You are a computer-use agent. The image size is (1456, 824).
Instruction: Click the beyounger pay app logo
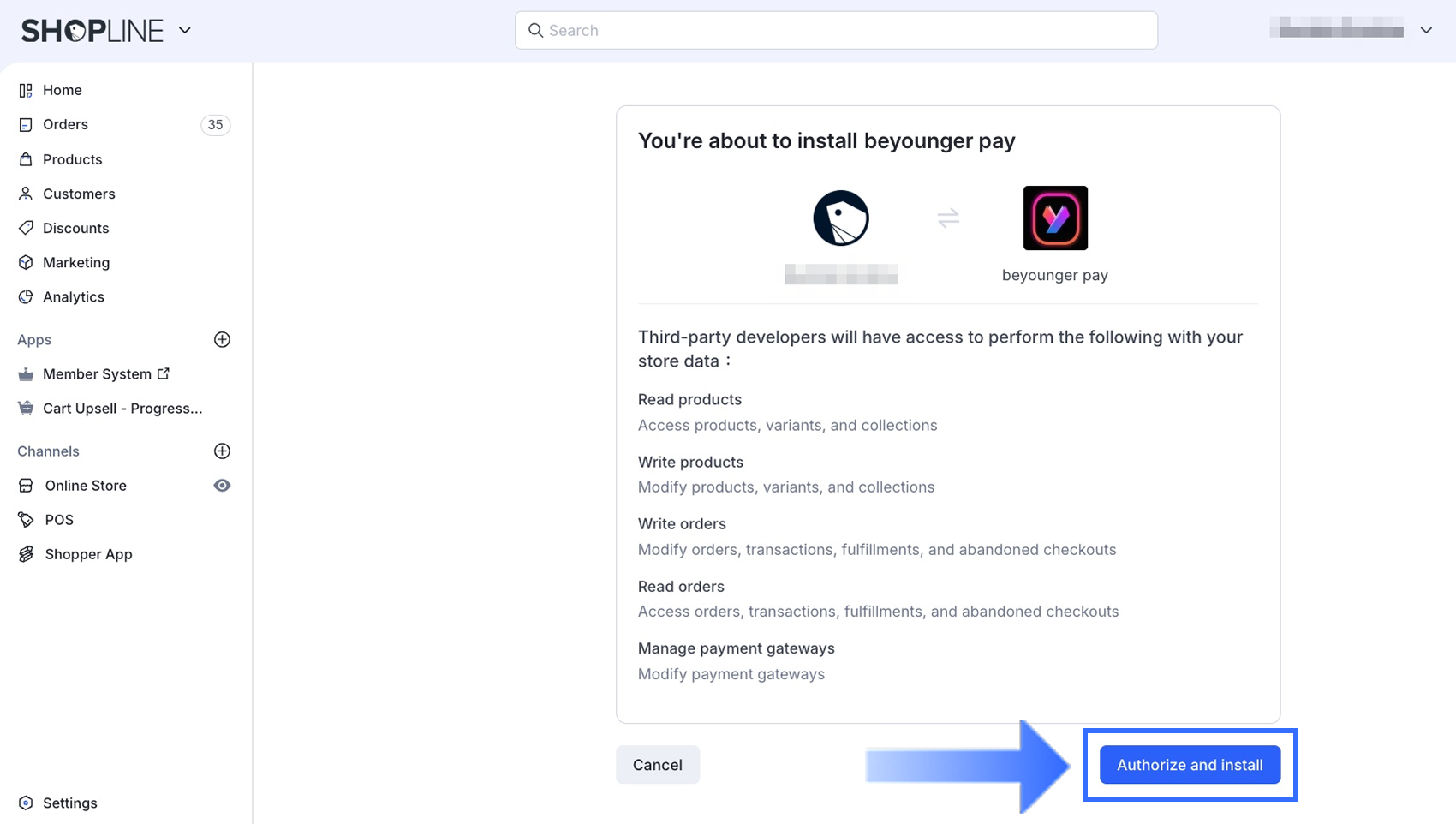coord(1055,218)
